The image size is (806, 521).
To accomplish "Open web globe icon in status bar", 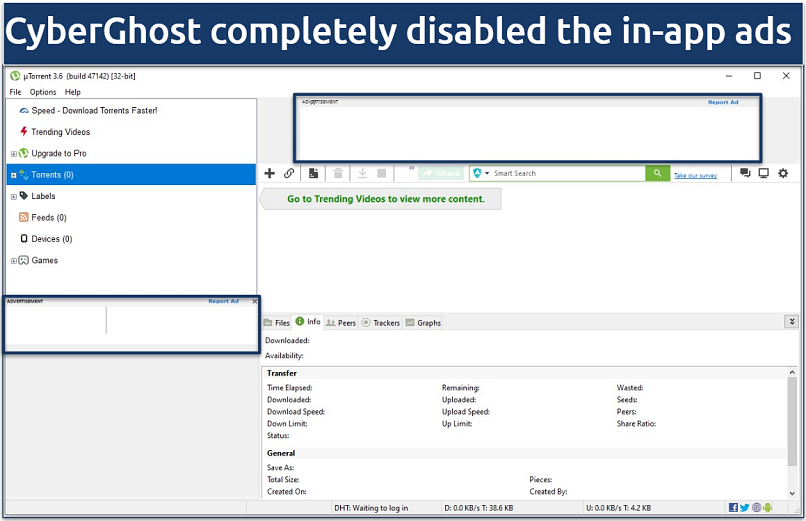I will pos(757,508).
